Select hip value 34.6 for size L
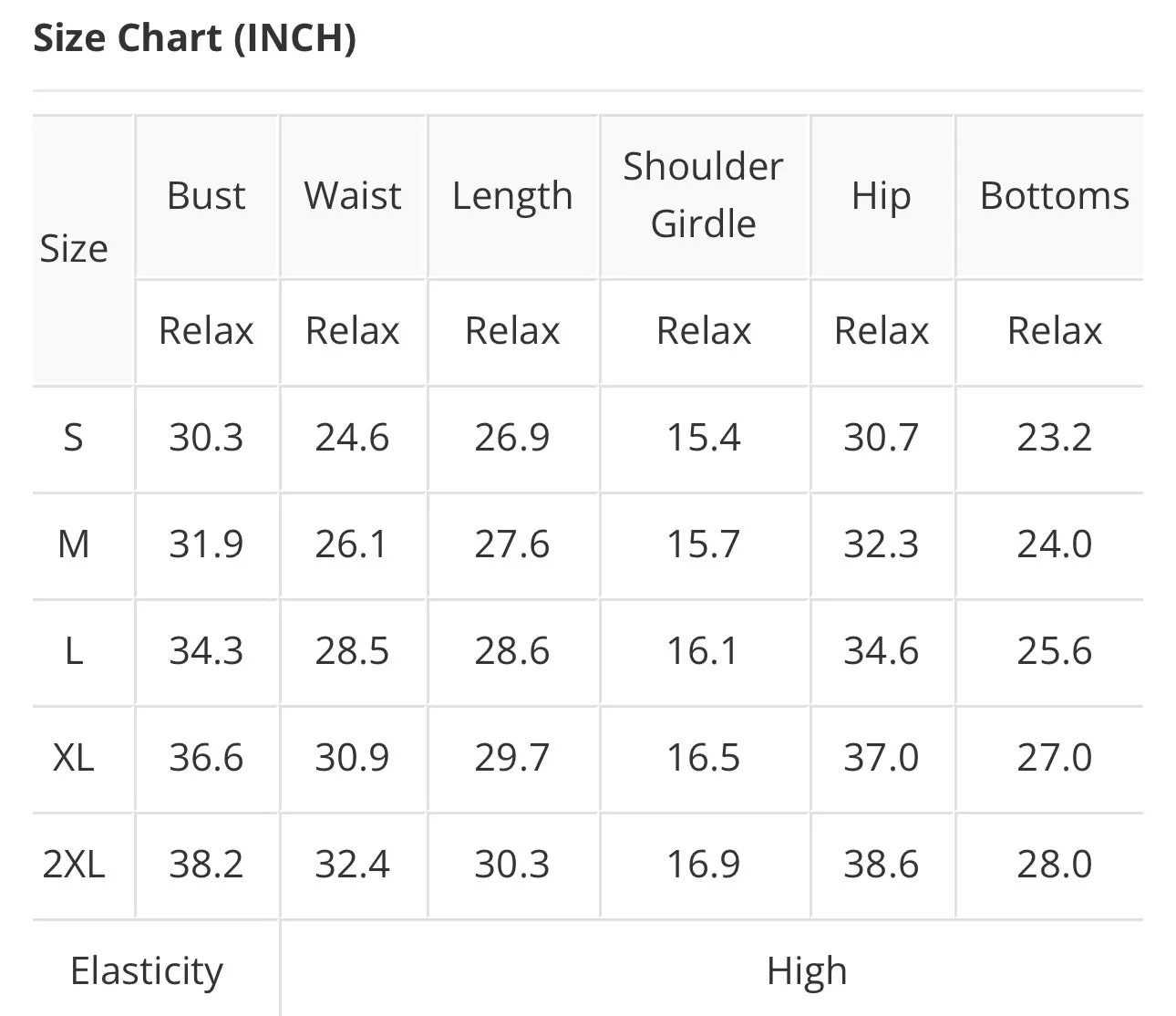Viewport: 1176px width, 1016px height. pyautogui.click(x=881, y=651)
